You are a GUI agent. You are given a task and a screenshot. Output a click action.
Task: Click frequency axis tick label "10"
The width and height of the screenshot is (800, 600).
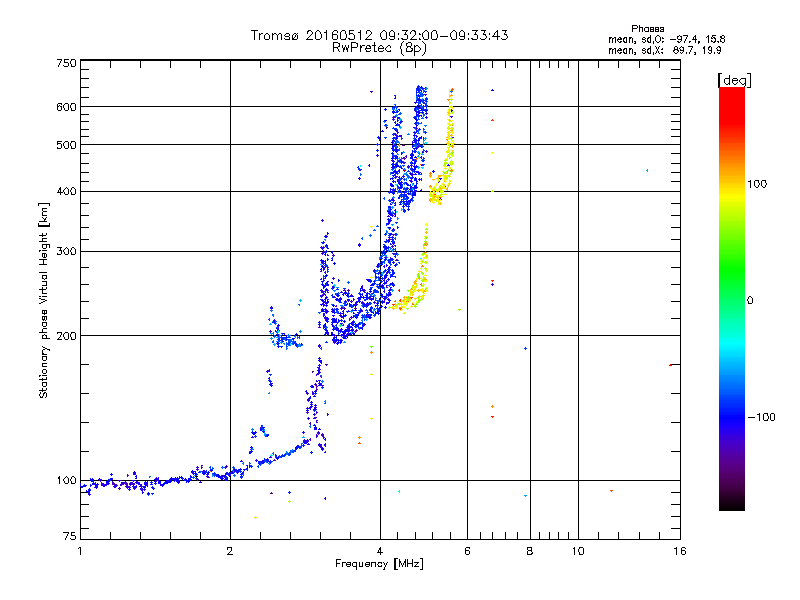[x=578, y=551]
